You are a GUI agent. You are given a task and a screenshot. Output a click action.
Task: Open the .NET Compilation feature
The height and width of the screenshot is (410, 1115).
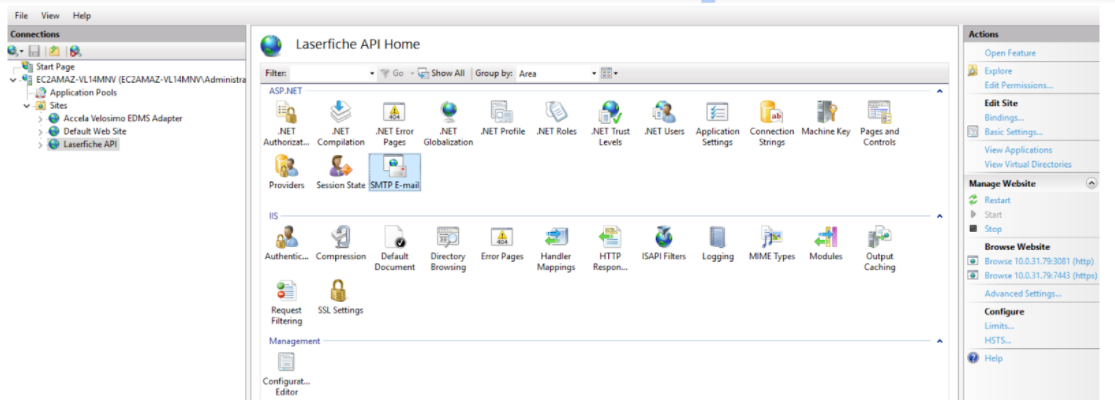pos(341,123)
